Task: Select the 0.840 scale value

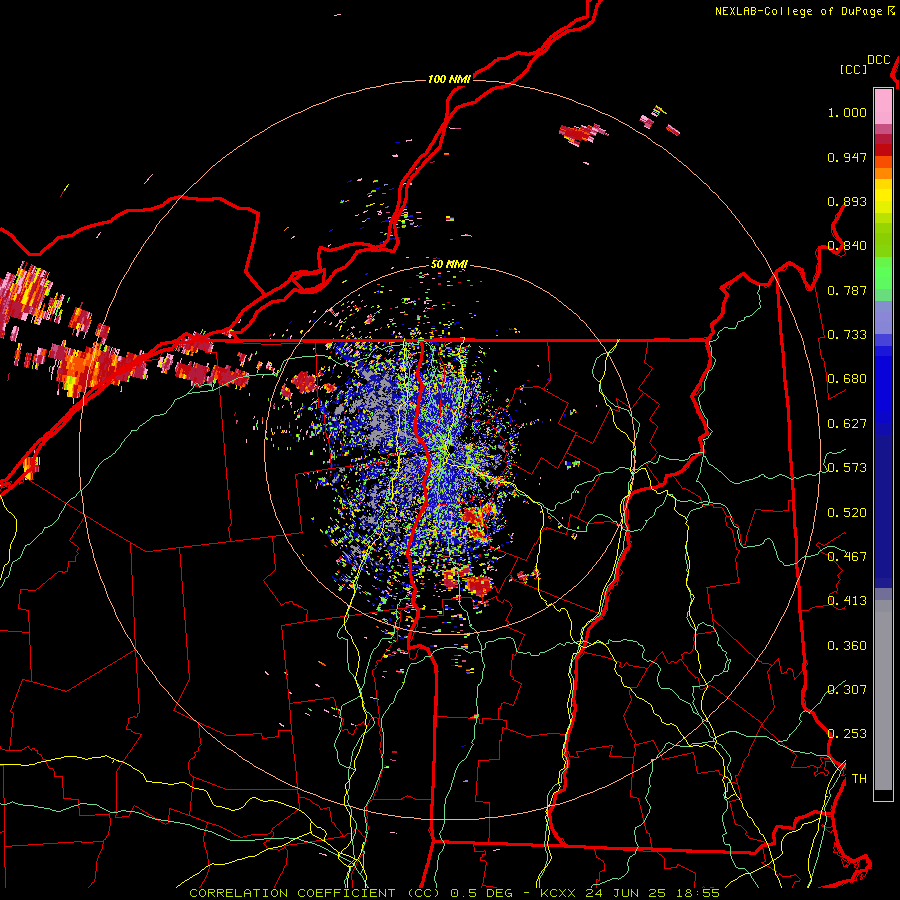Action: 847,246
